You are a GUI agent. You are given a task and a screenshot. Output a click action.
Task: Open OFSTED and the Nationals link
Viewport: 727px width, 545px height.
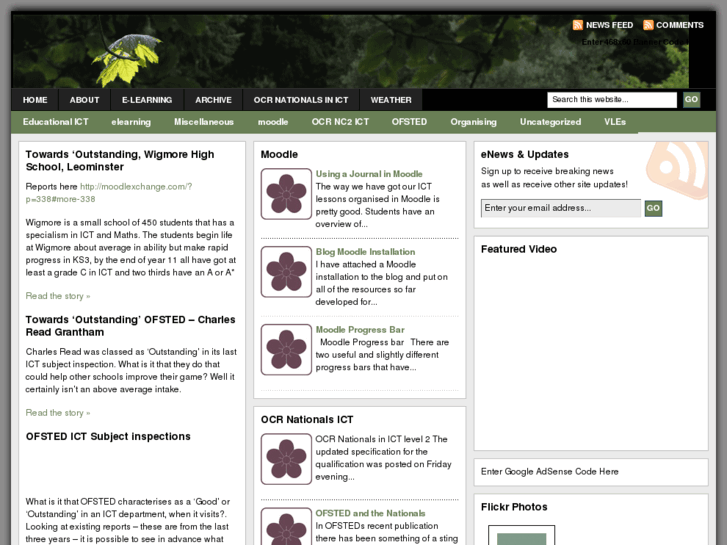point(370,513)
